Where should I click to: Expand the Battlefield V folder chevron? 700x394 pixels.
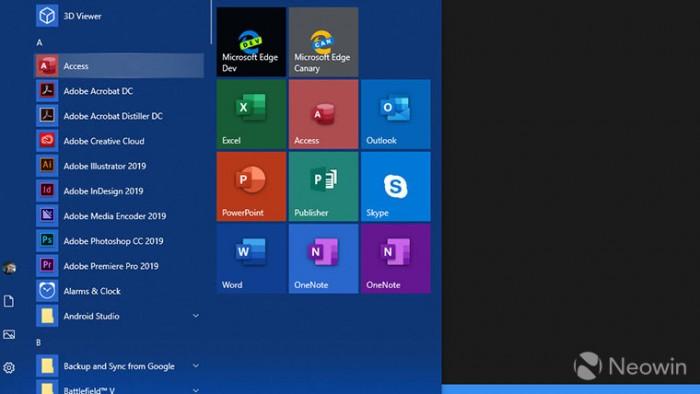point(196,390)
